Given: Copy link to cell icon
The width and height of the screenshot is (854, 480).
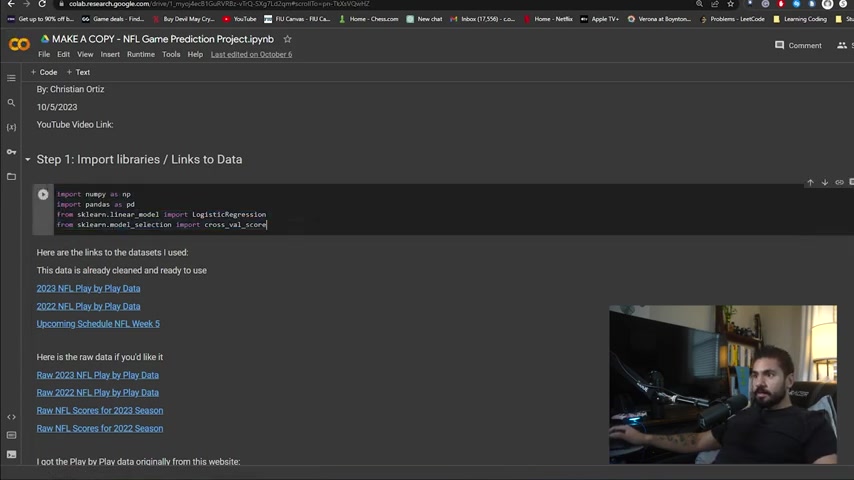Looking at the screenshot, I should point(839,183).
